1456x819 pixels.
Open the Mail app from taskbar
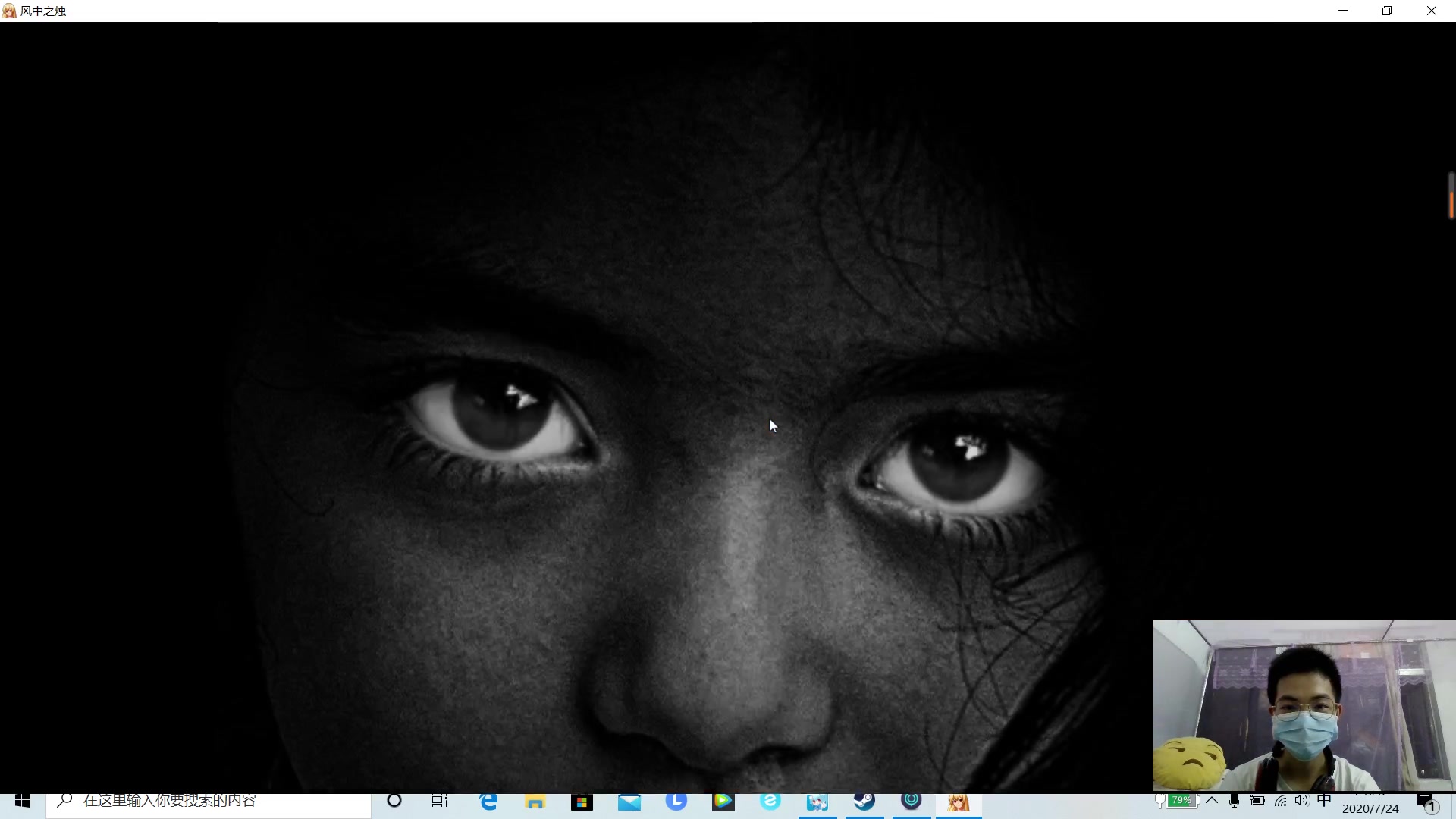click(x=629, y=802)
